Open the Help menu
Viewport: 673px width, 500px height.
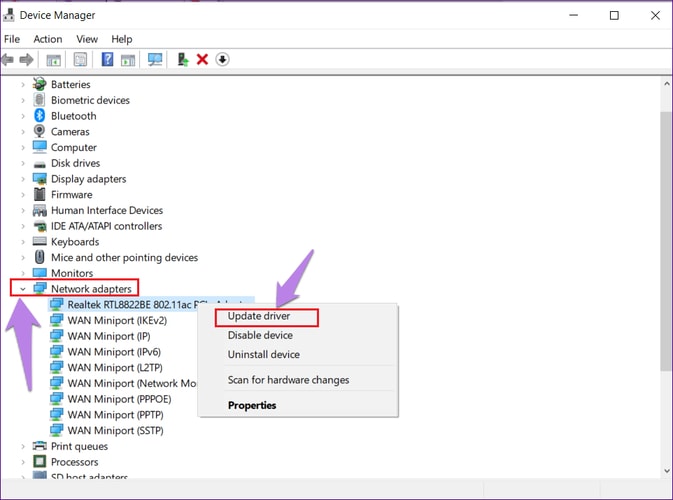(x=122, y=39)
